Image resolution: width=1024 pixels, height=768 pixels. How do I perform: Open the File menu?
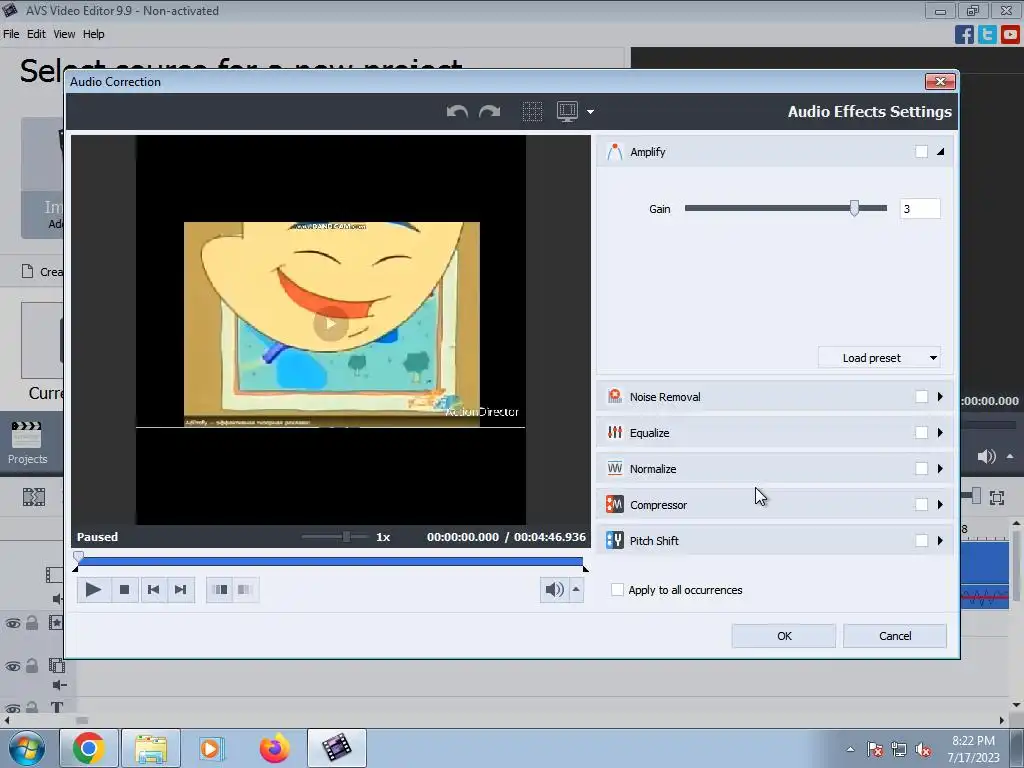click(x=11, y=34)
